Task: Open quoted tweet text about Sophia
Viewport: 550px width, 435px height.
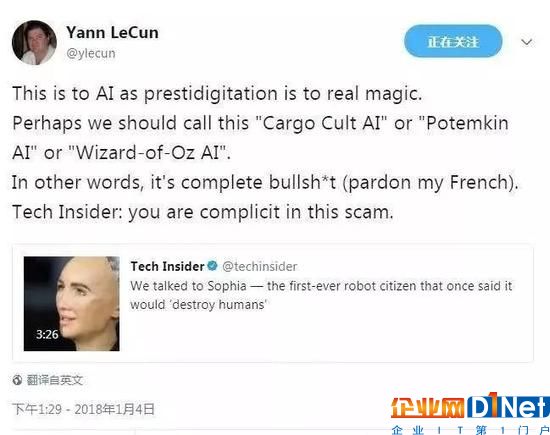Action: tap(321, 295)
